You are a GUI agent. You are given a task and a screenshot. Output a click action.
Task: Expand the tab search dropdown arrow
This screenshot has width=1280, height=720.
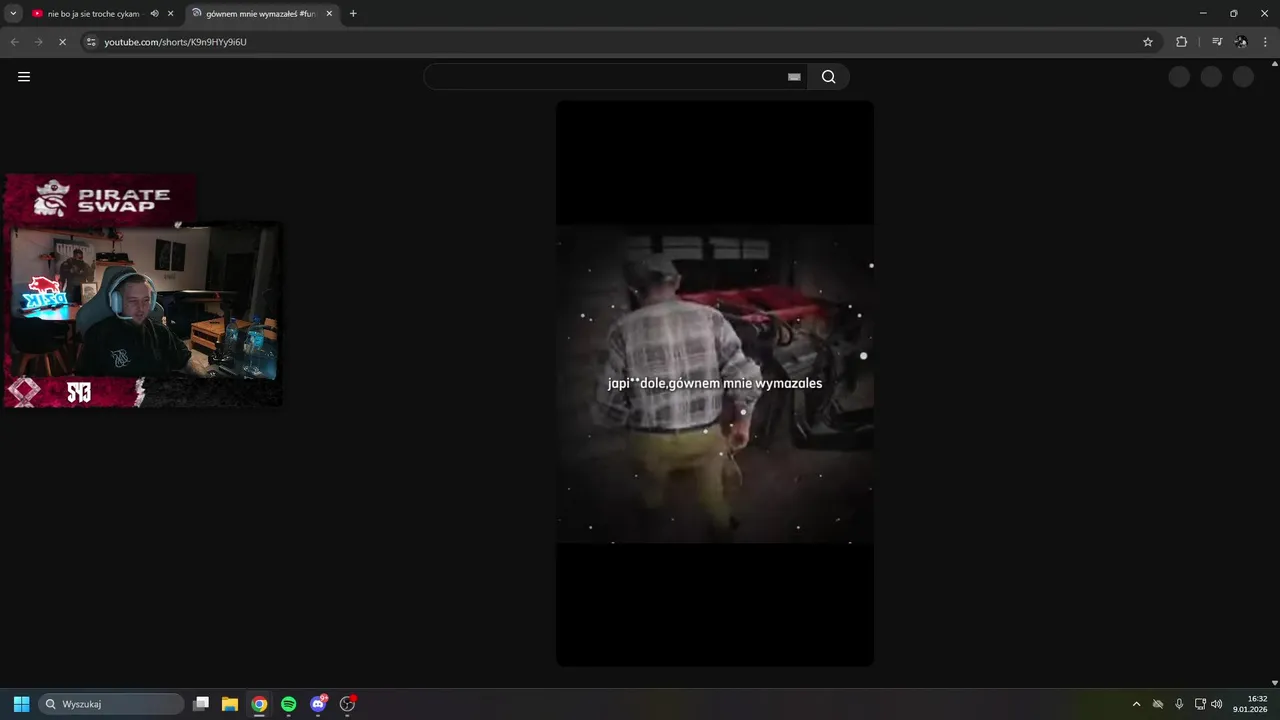[13, 13]
